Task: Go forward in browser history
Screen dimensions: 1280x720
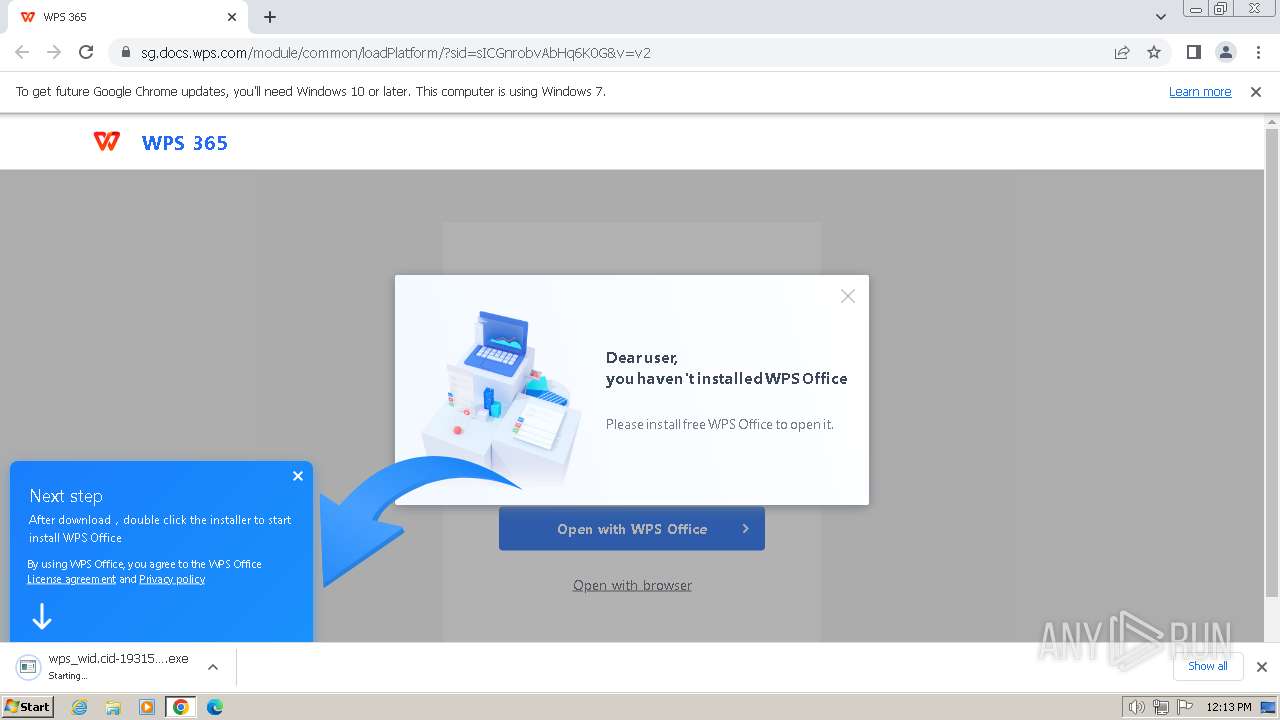Action: point(54,52)
